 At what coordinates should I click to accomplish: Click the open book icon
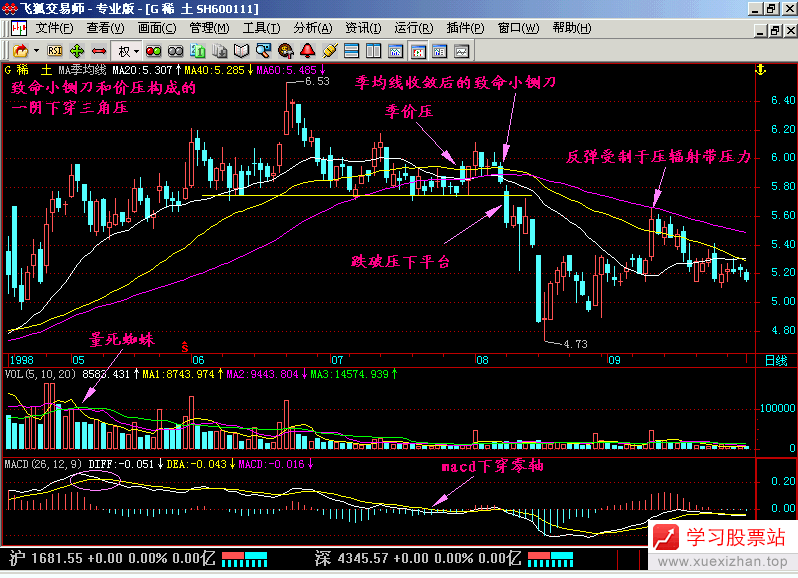[241, 51]
